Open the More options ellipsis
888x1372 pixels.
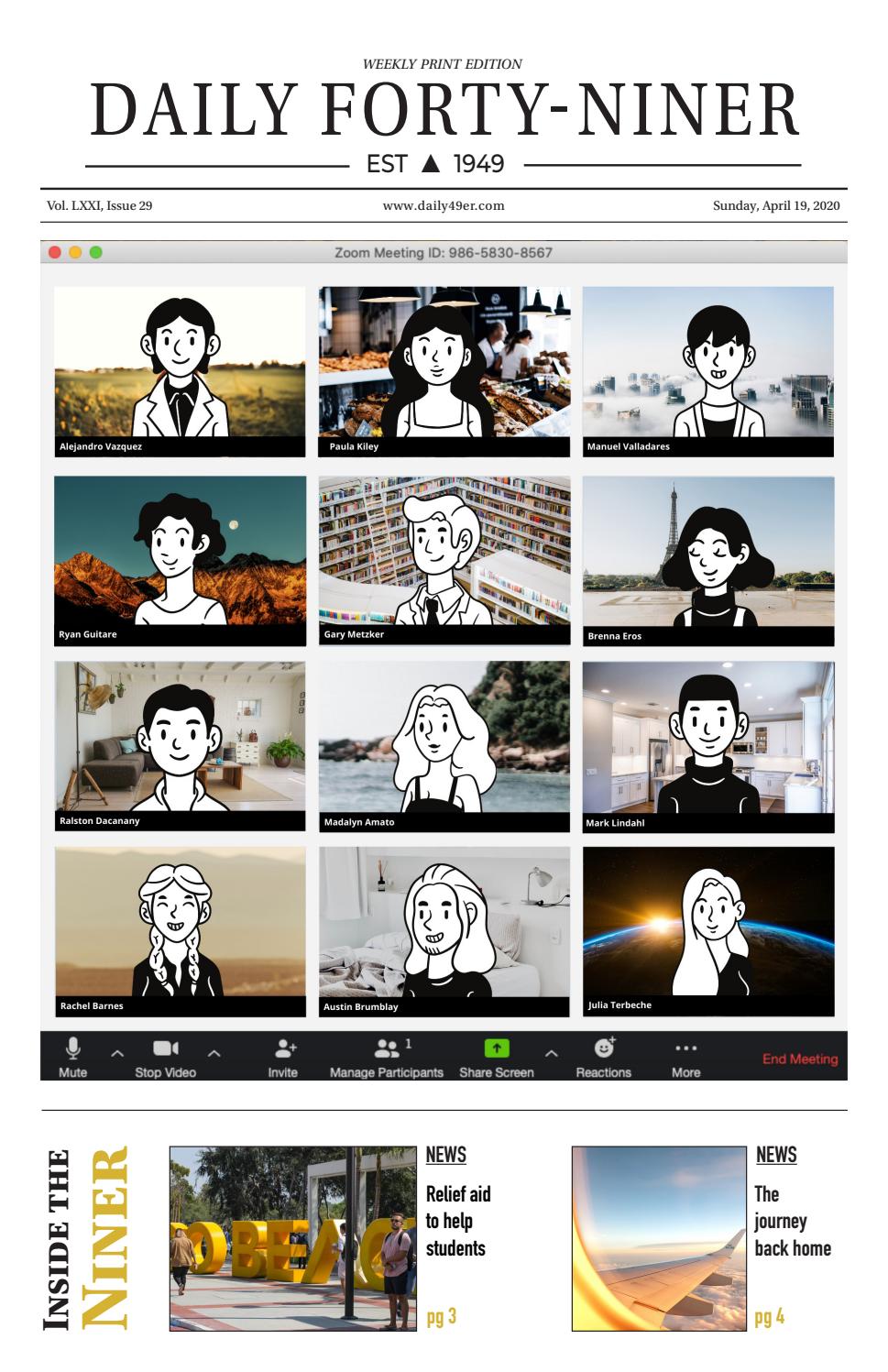pos(685,1048)
